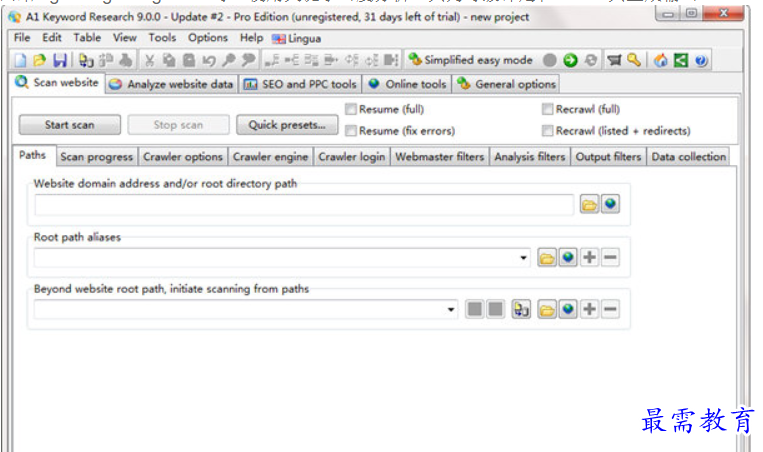The width and height of the screenshot is (763, 452).
Task: Click the gray refresh icon in toolbar
Action: click(591, 60)
